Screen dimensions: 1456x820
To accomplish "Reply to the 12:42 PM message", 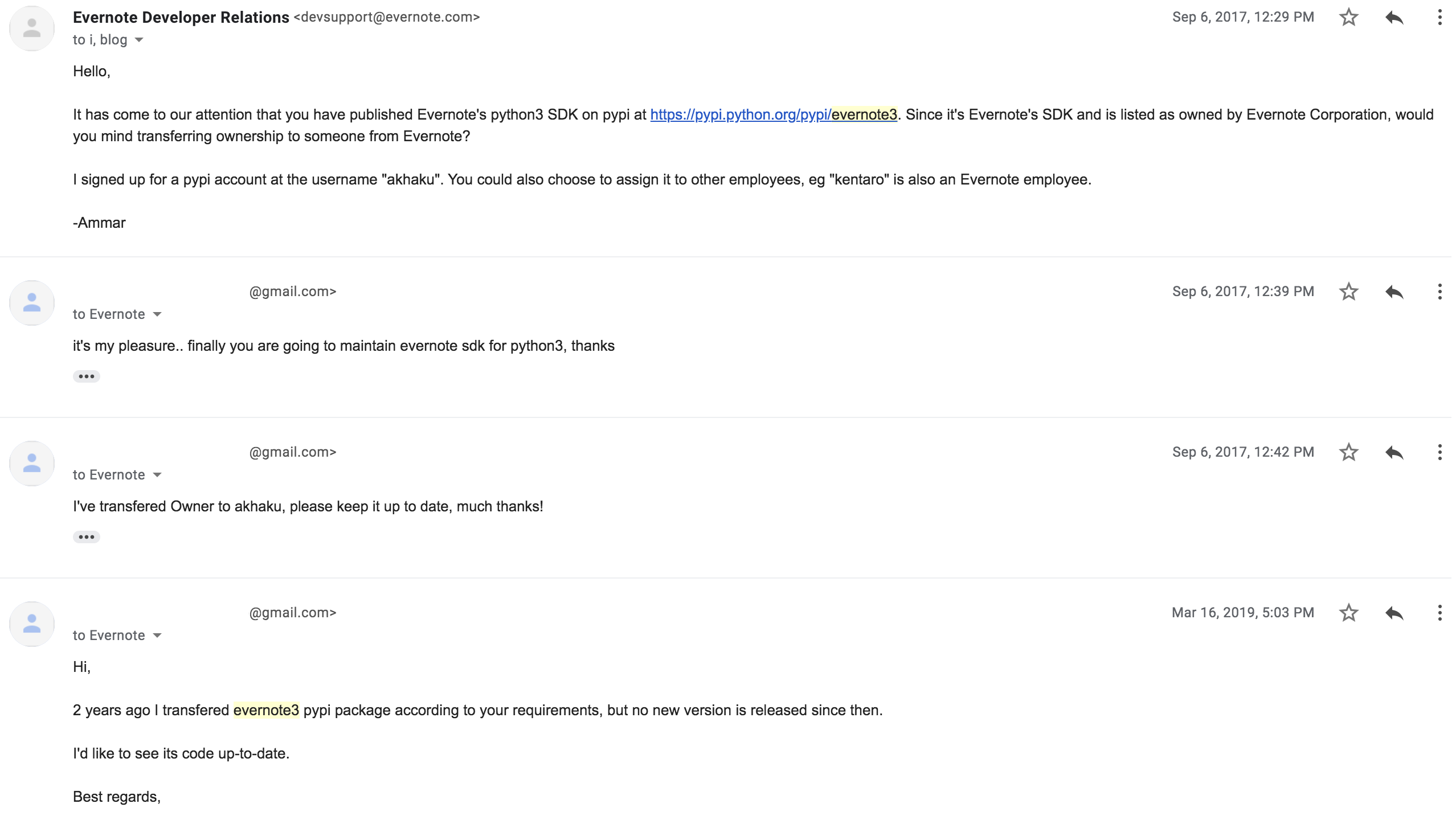I will tap(1394, 452).
